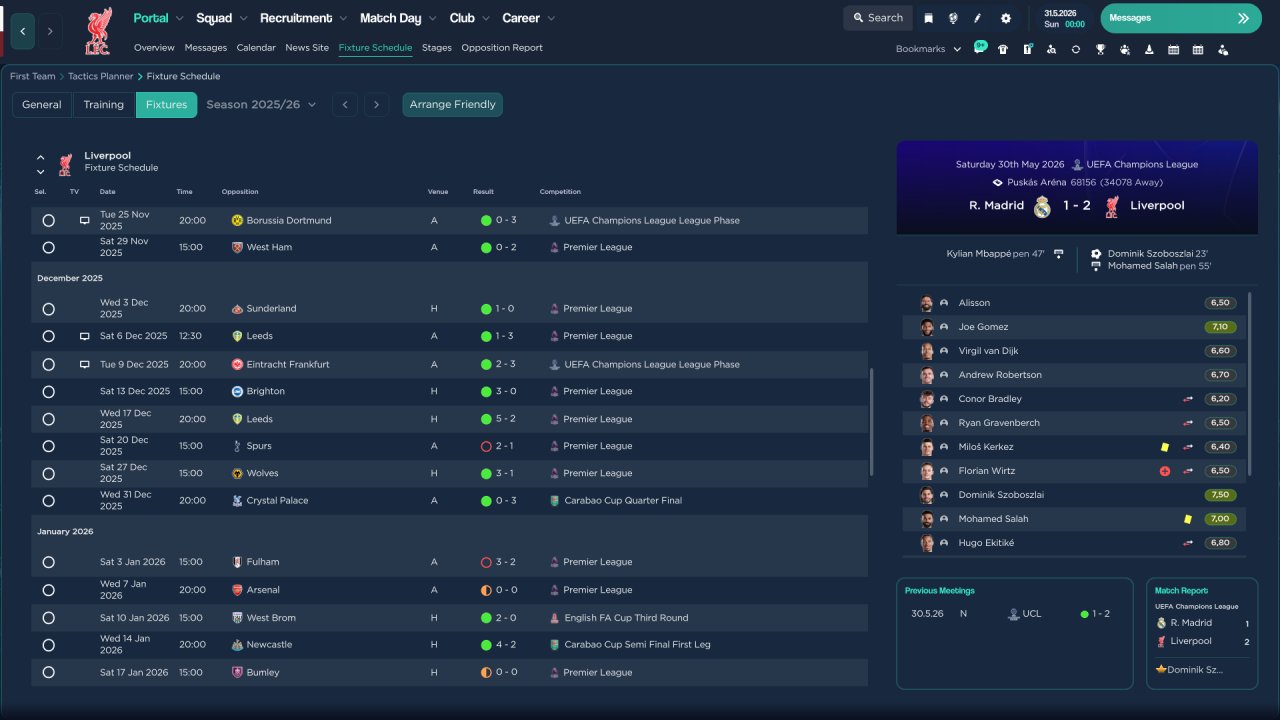Click the Liverpool club crest in the header
Viewport: 1280px width, 720px height.
[98, 31]
